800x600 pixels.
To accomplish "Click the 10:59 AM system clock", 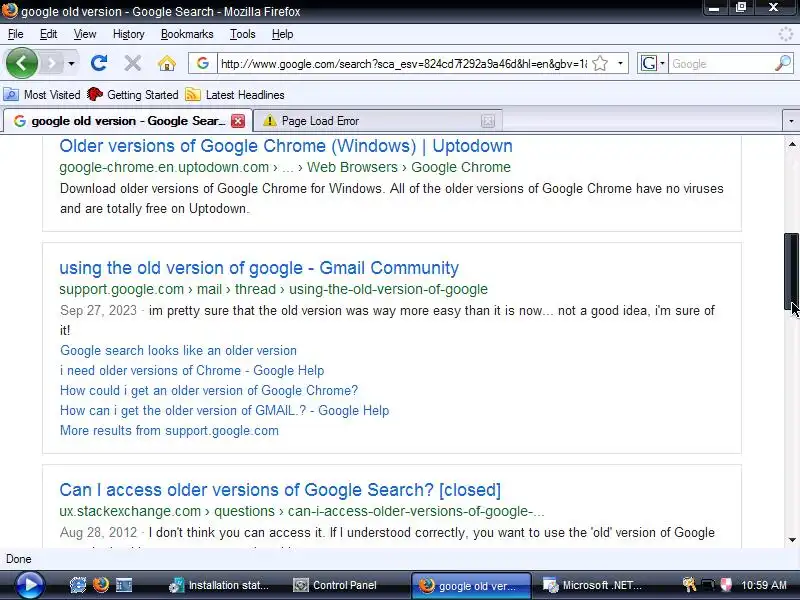I will click(x=764, y=585).
